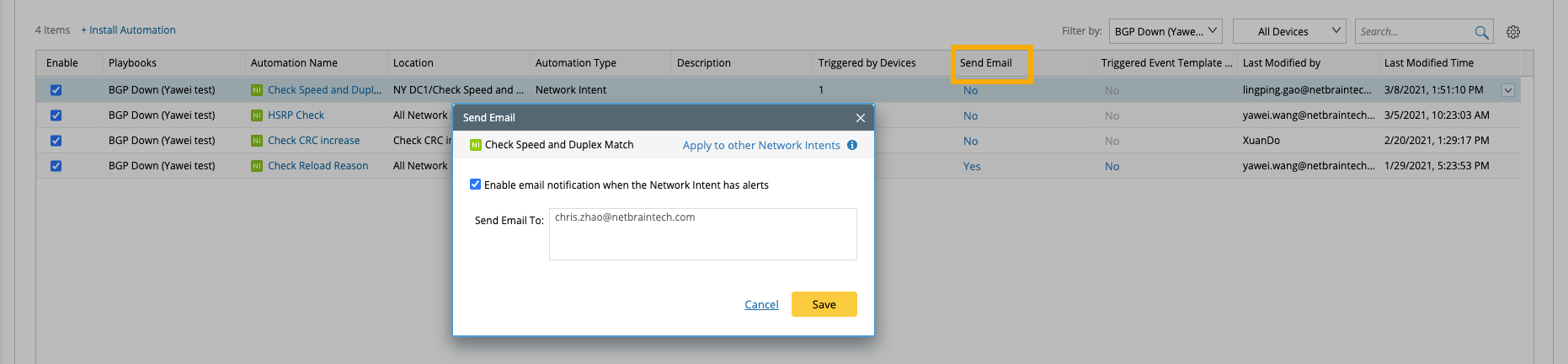Close the Send Email dialog

click(x=860, y=118)
